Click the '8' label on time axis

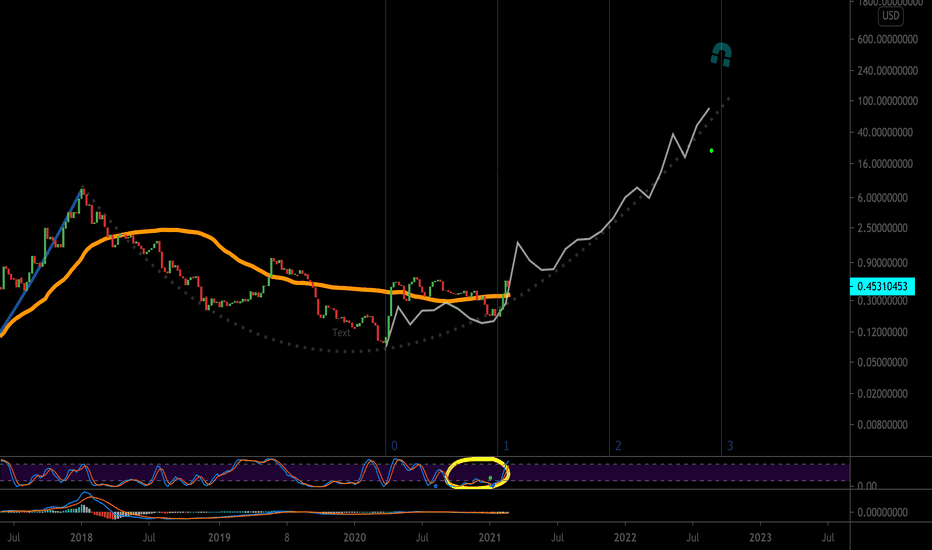tap(287, 538)
